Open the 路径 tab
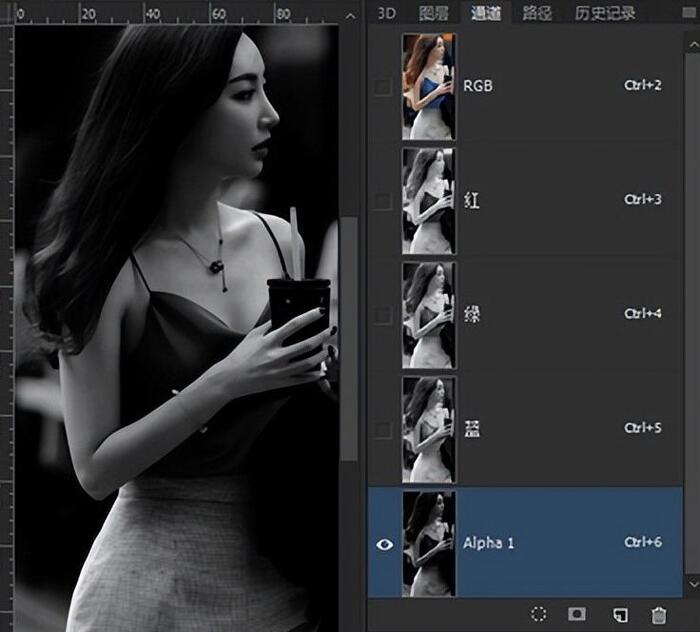This screenshot has height=632, width=700. pyautogui.click(x=537, y=13)
